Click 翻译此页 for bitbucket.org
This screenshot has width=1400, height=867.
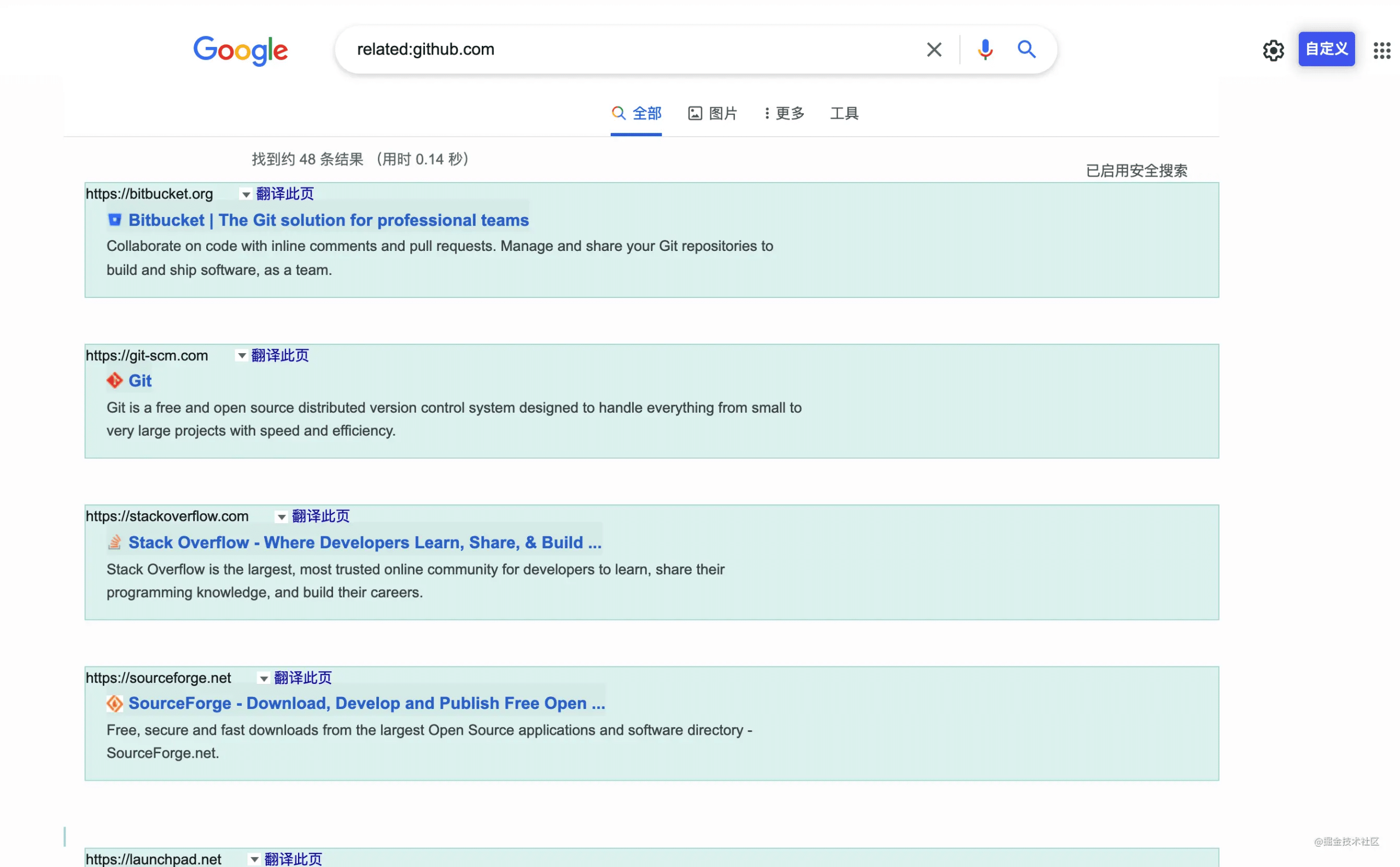pyautogui.click(x=285, y=194)
